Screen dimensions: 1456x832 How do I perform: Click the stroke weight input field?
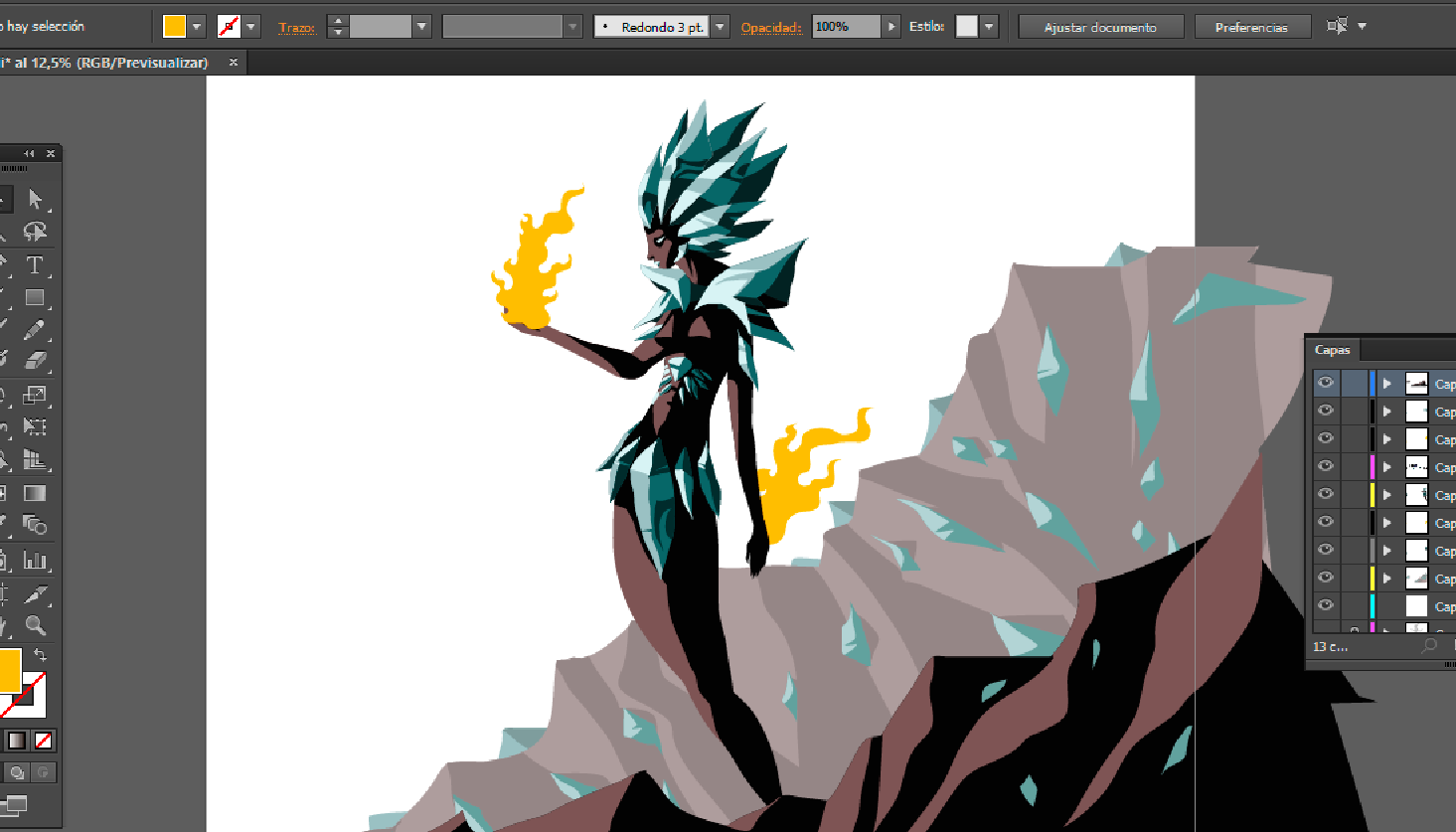pyautogui.click(x=380, y=27)
